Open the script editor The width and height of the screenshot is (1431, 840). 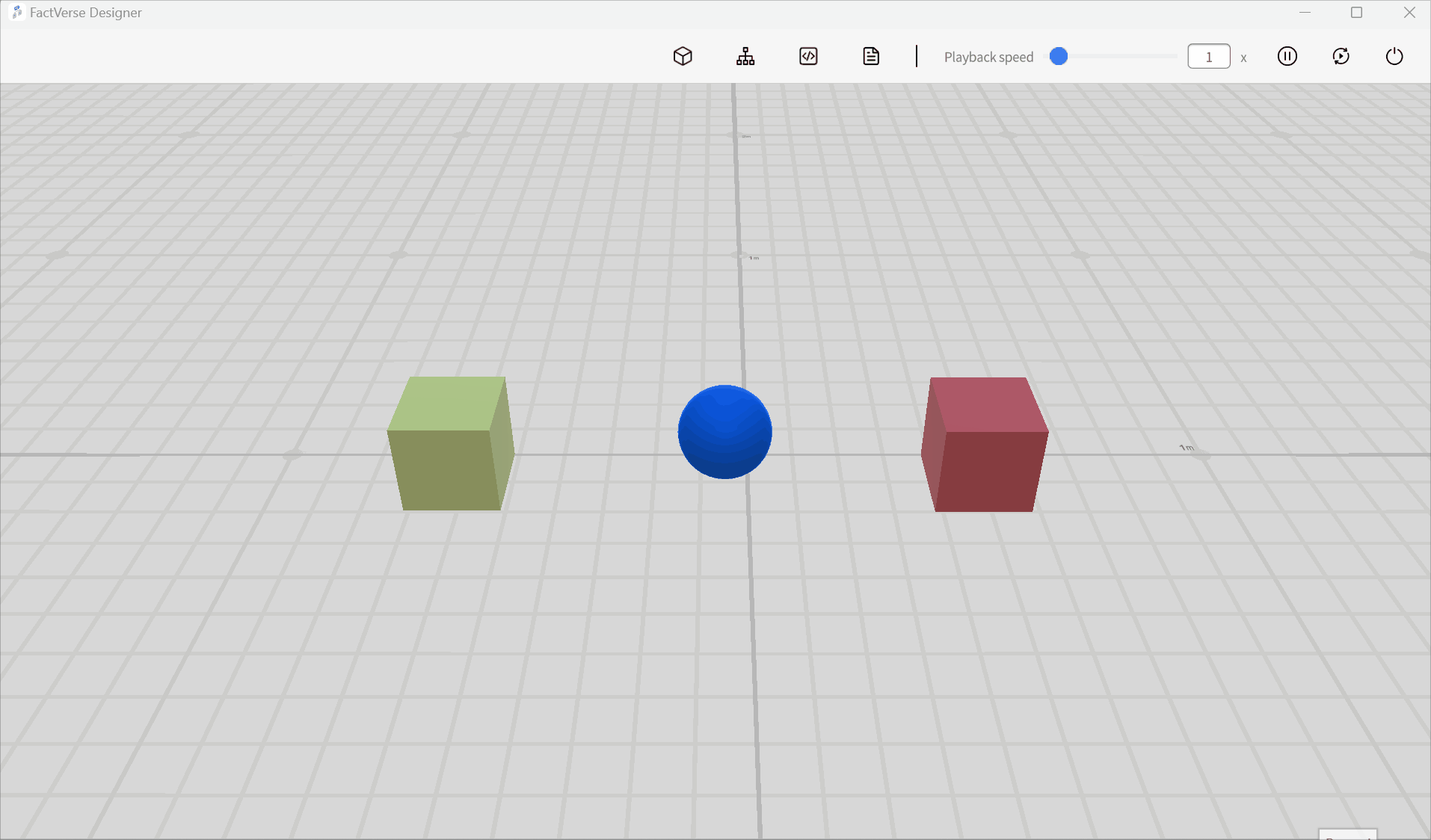tap(808, 56)
